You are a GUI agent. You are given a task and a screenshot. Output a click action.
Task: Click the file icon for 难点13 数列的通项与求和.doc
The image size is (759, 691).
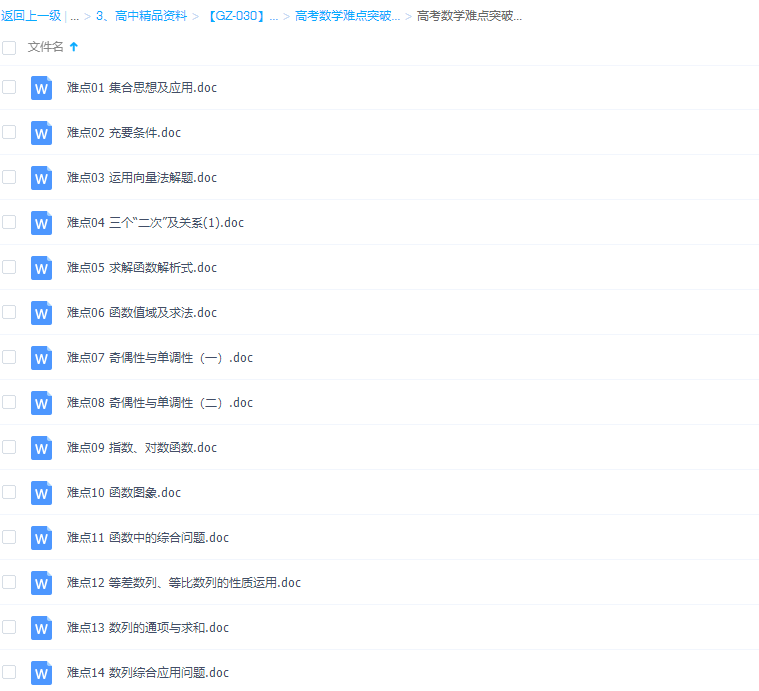pos(41,628)
